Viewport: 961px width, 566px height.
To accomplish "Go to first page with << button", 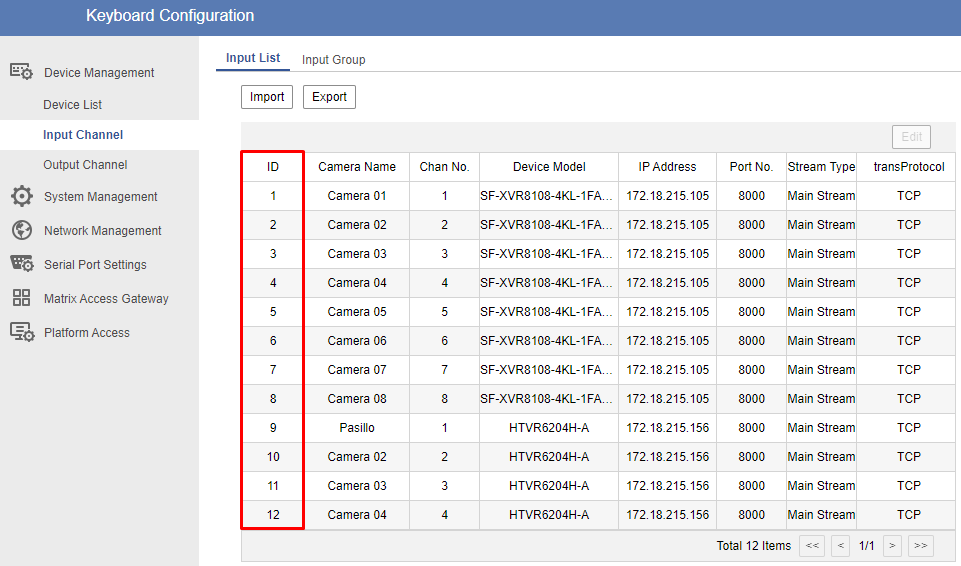I will pyautogui.click(x=812, y=545).
